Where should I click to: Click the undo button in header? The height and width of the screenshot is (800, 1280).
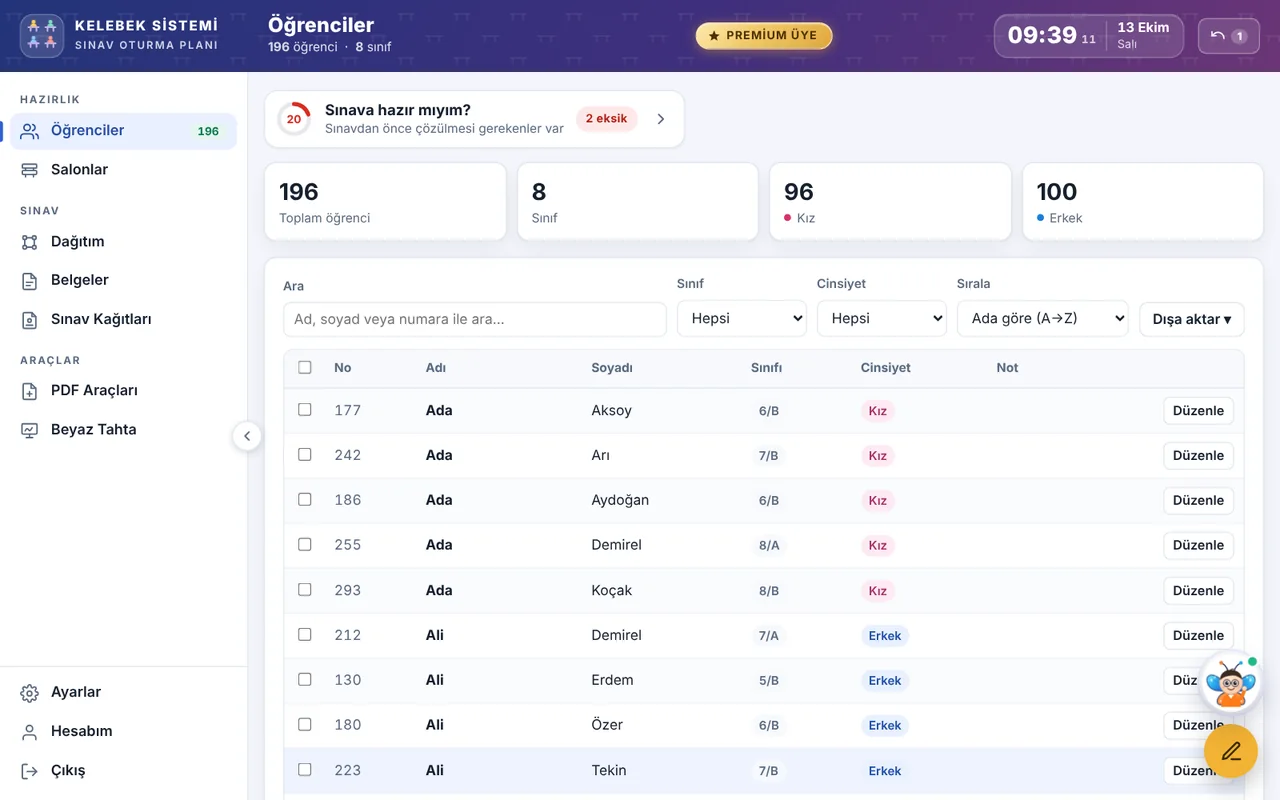pos(1229,36)
